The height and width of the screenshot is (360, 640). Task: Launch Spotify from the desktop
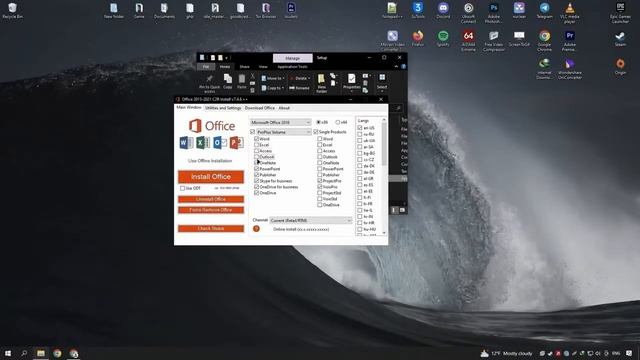[x=443, y=38]
